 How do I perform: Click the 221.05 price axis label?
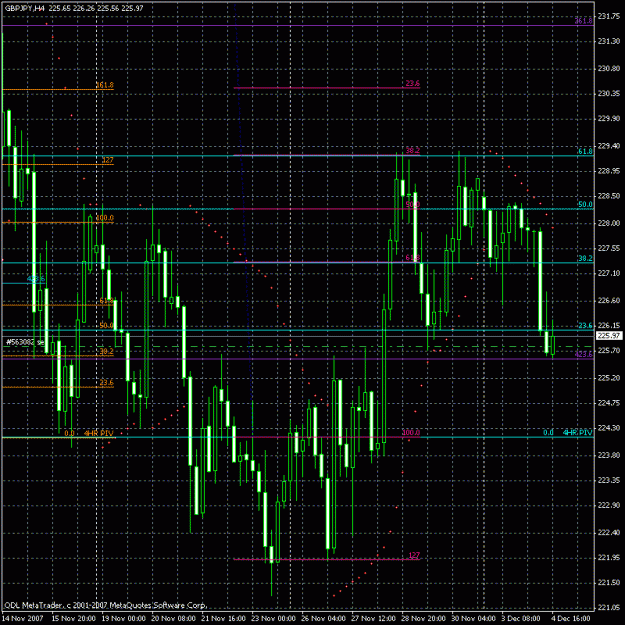coord(609,608)
